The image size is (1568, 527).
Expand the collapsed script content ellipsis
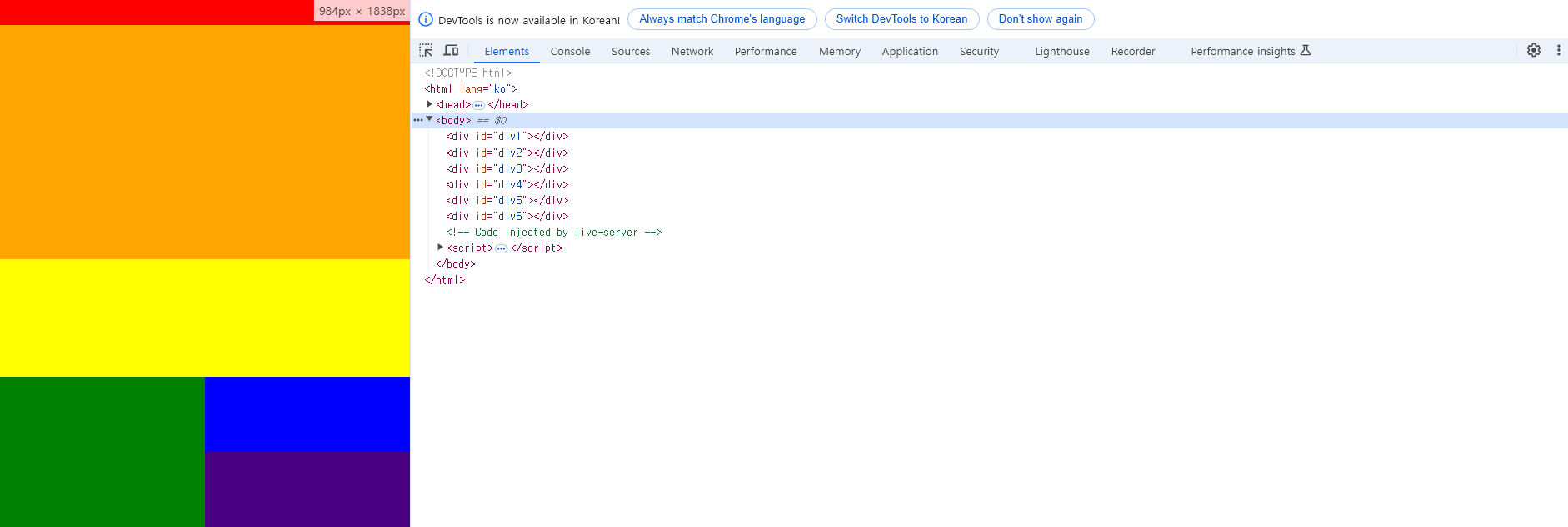(x=501, y=248)
